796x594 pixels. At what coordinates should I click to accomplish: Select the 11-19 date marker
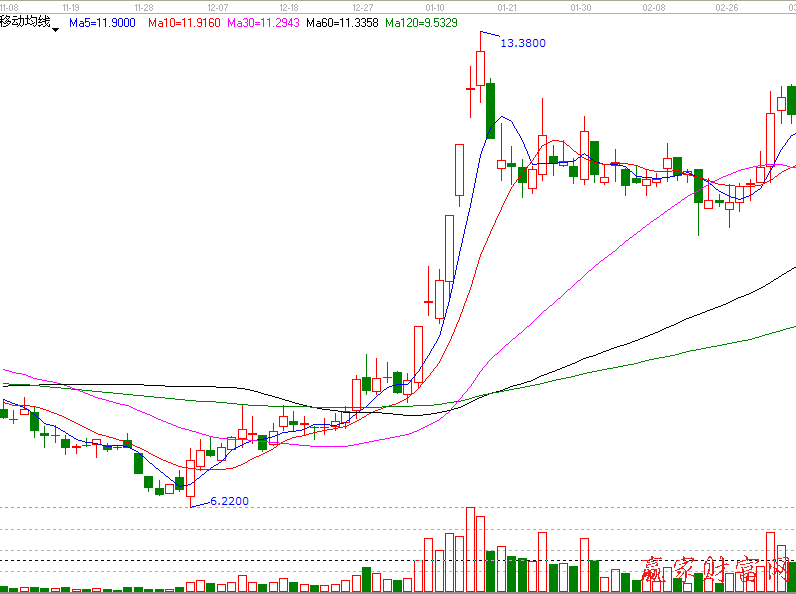click(x=71, y=6)
